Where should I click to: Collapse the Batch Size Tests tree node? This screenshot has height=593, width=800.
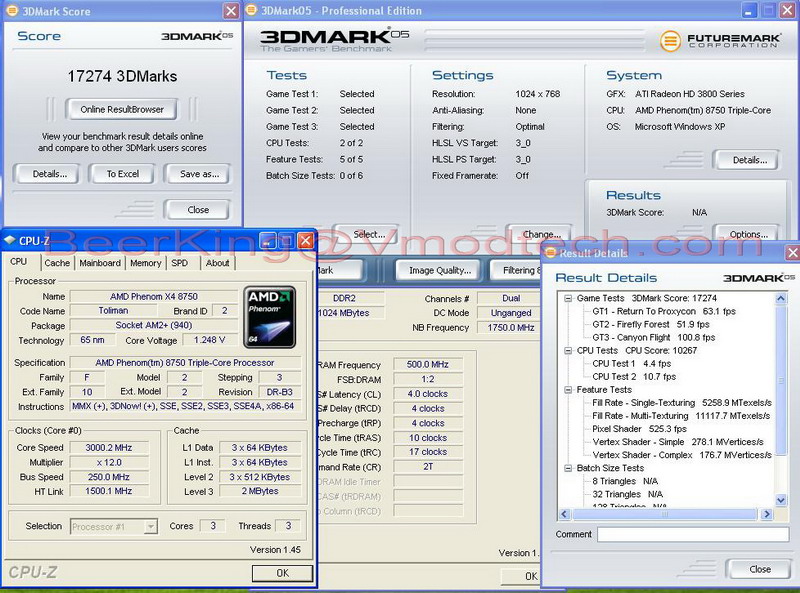coord(568,468)
